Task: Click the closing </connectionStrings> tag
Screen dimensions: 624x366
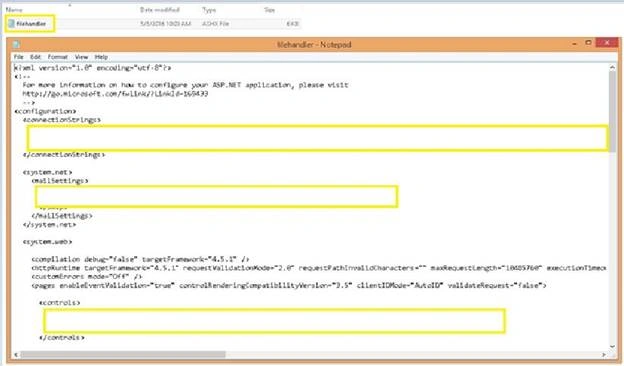Action: (64, 154)
